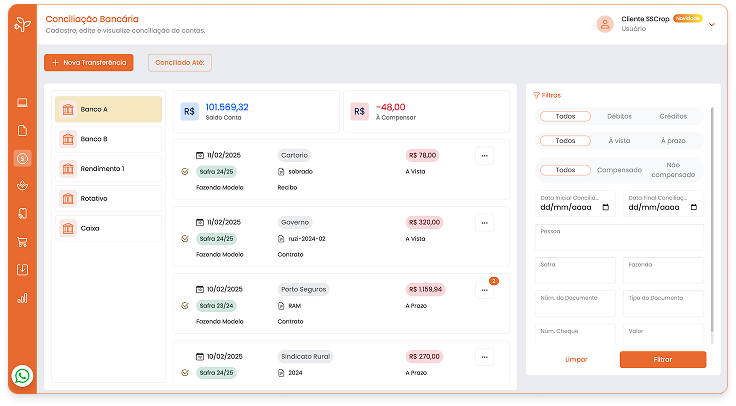The width and height of the screenshot is (736, 406).
Task: Click the Nova Transferência button
Action: 88,62
